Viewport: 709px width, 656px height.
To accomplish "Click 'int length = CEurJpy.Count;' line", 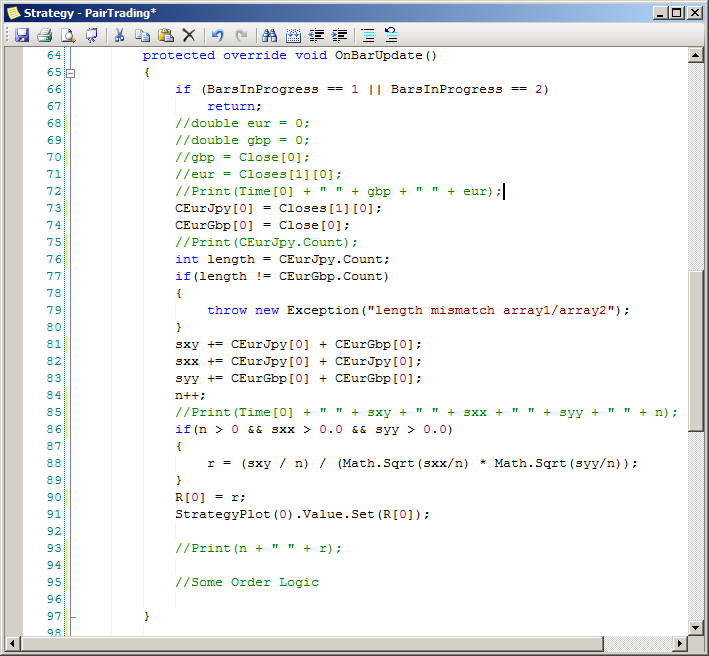I will [282, 260].
